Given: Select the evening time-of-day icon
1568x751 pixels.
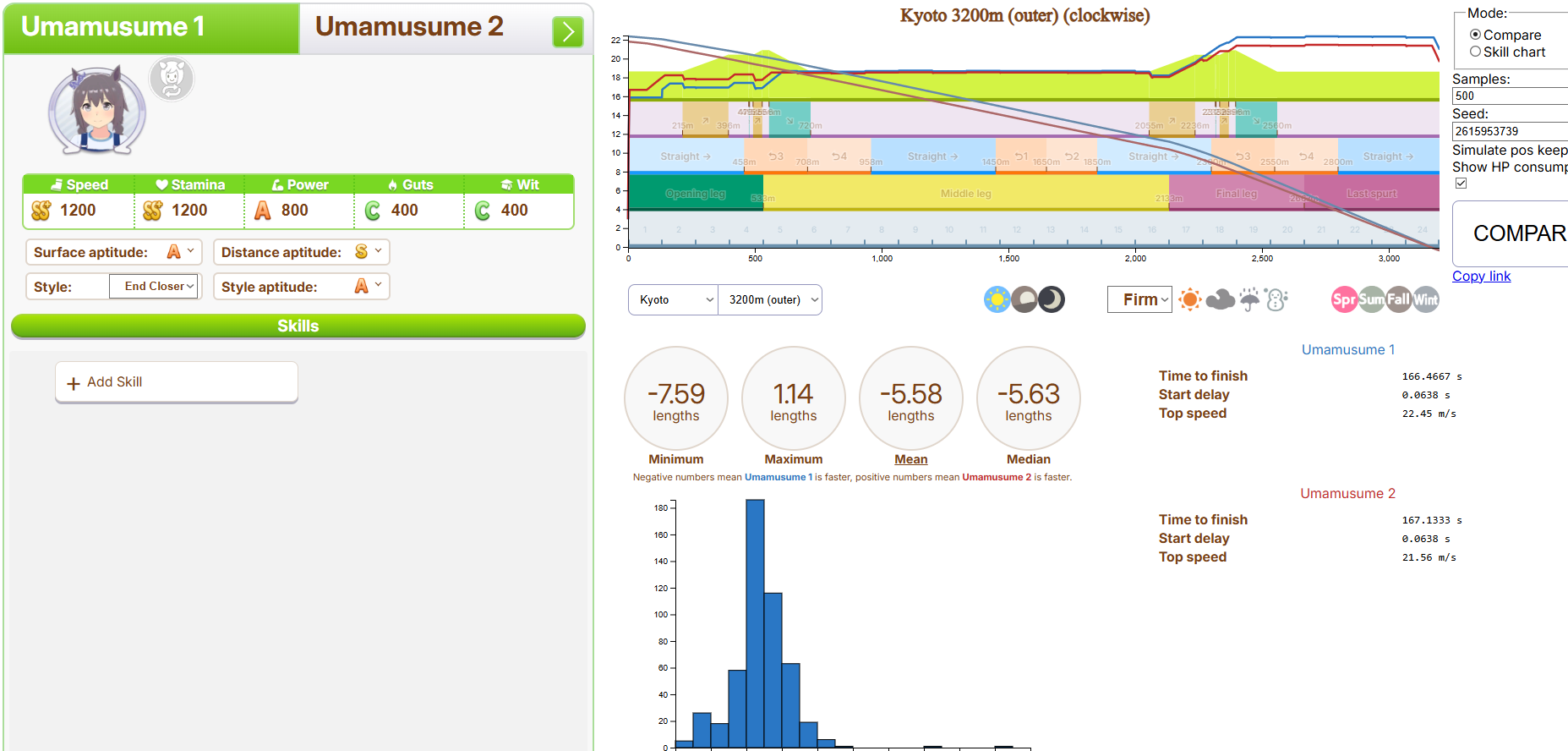Looking at the screenshot, I should pyautogui.click(x=1024, y=299).
